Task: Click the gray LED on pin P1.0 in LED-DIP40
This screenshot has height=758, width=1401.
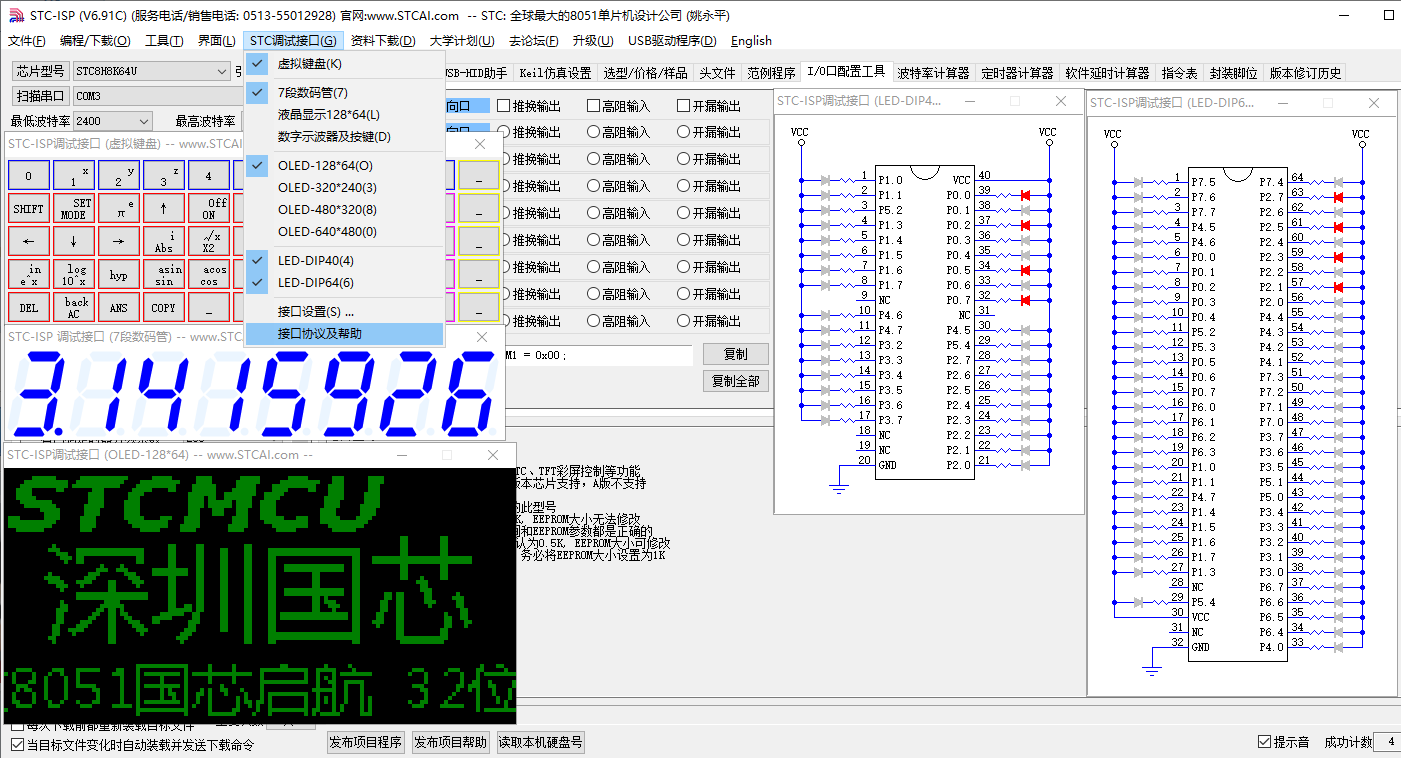Action: tap(826, 180)
